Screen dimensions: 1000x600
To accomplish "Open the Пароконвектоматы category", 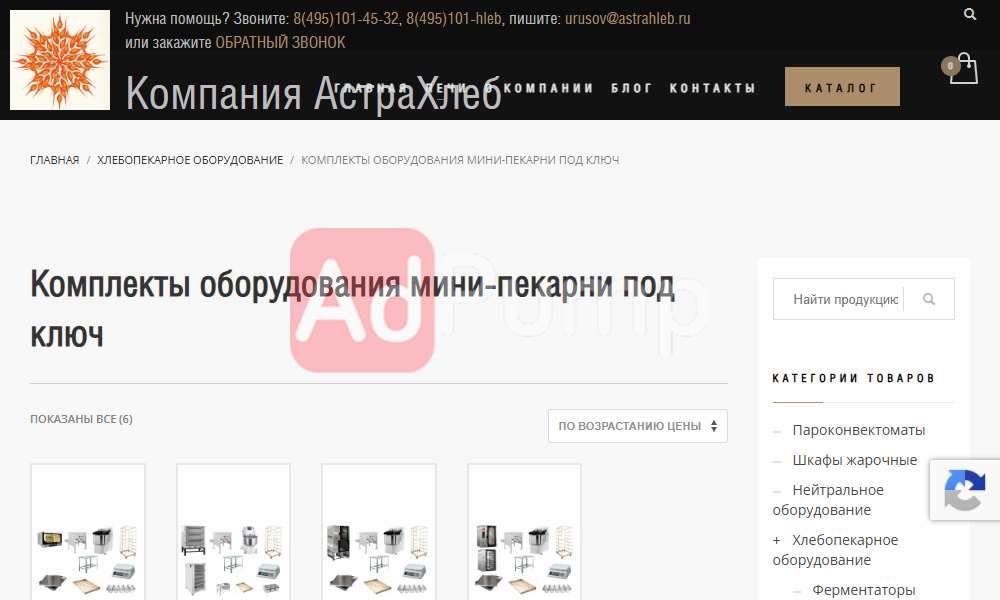I will pos(858,430).
